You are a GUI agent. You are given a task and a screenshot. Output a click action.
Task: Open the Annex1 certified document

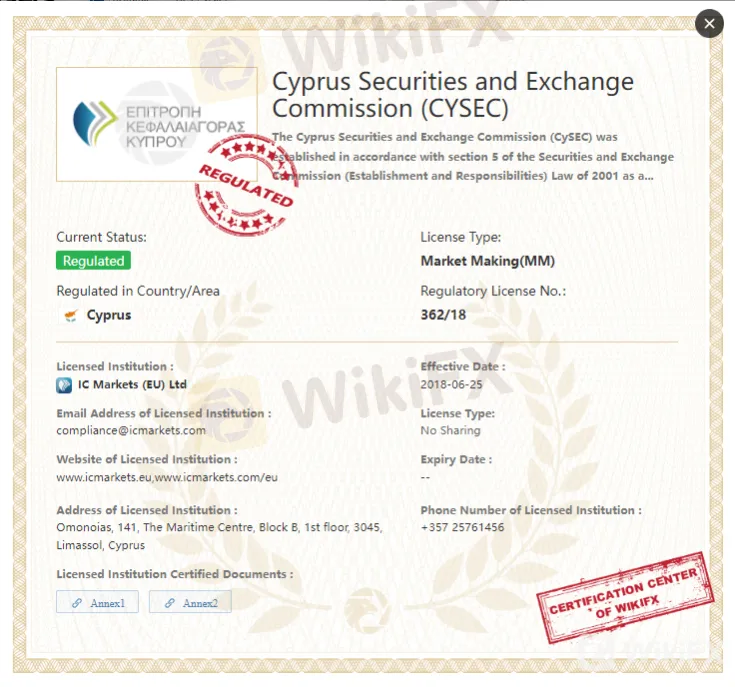coord(98,602)
